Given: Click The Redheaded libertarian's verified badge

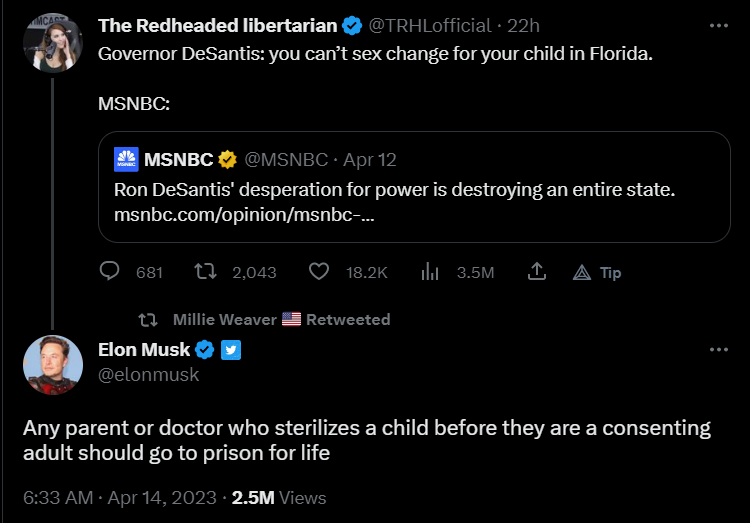Looking at the screenshot, I should coord(352,26).
